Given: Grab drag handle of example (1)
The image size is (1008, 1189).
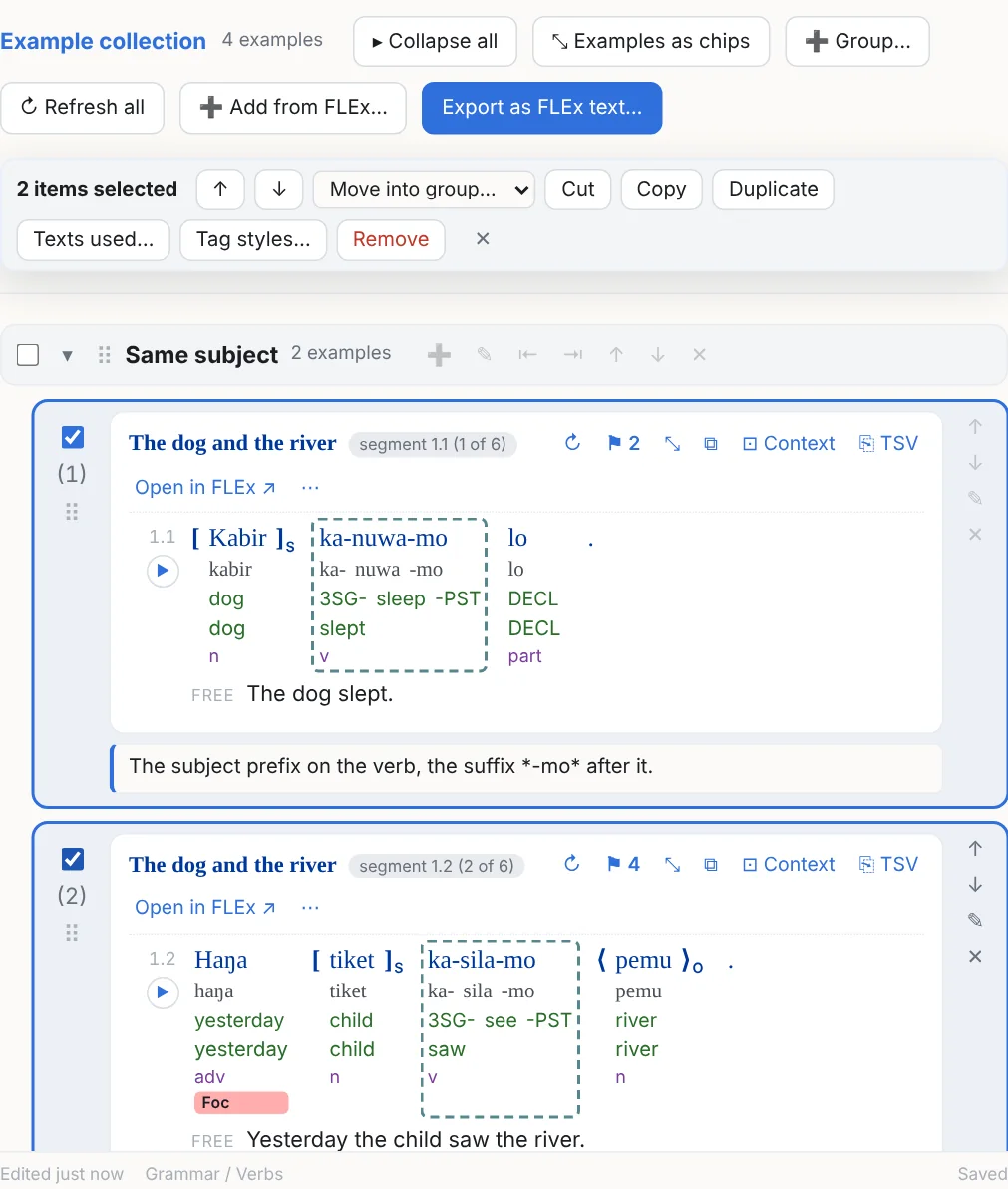Looking at the screenshot, I should point(72,512).
